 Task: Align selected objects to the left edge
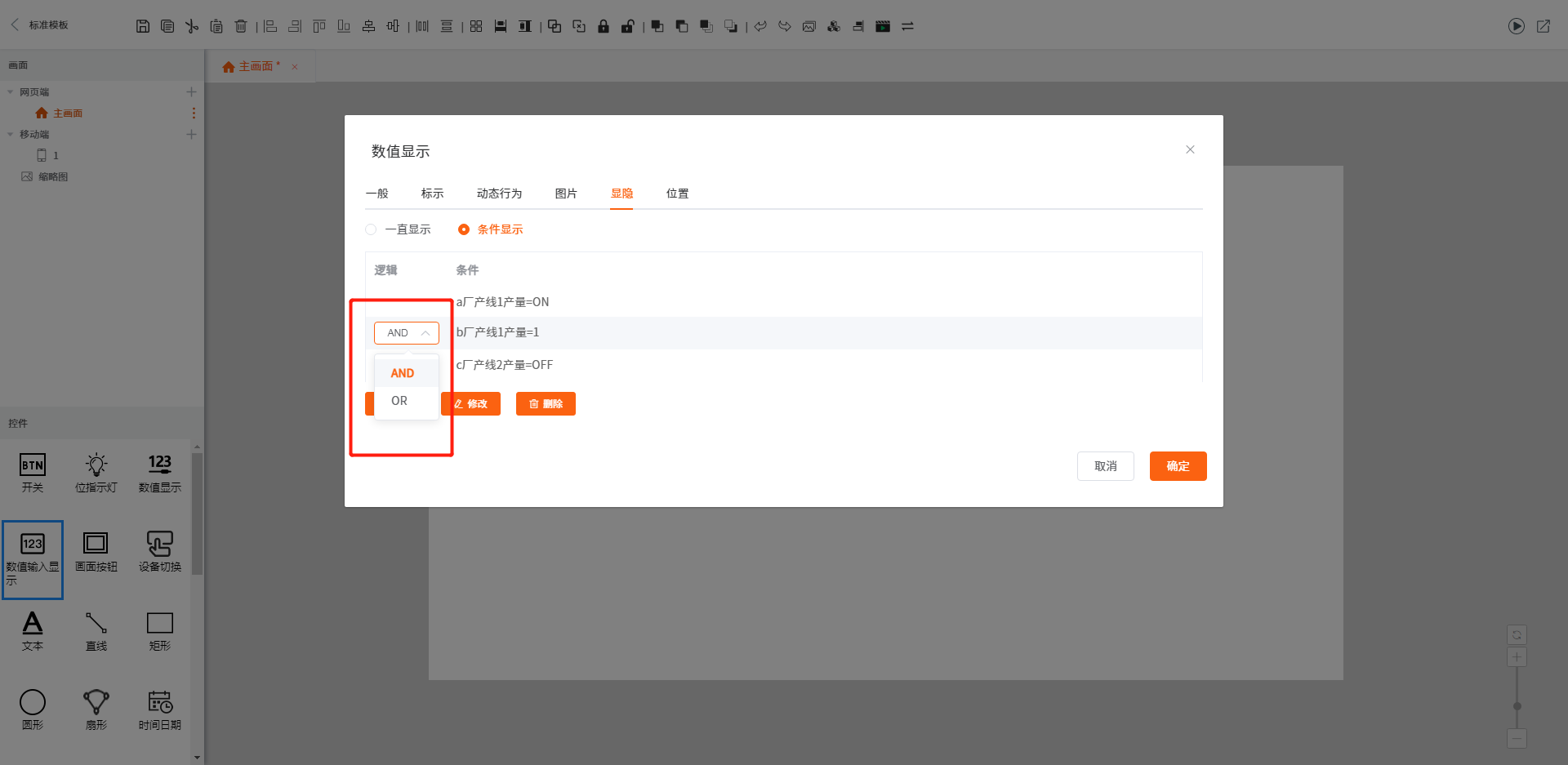click(x=270, y=26)
